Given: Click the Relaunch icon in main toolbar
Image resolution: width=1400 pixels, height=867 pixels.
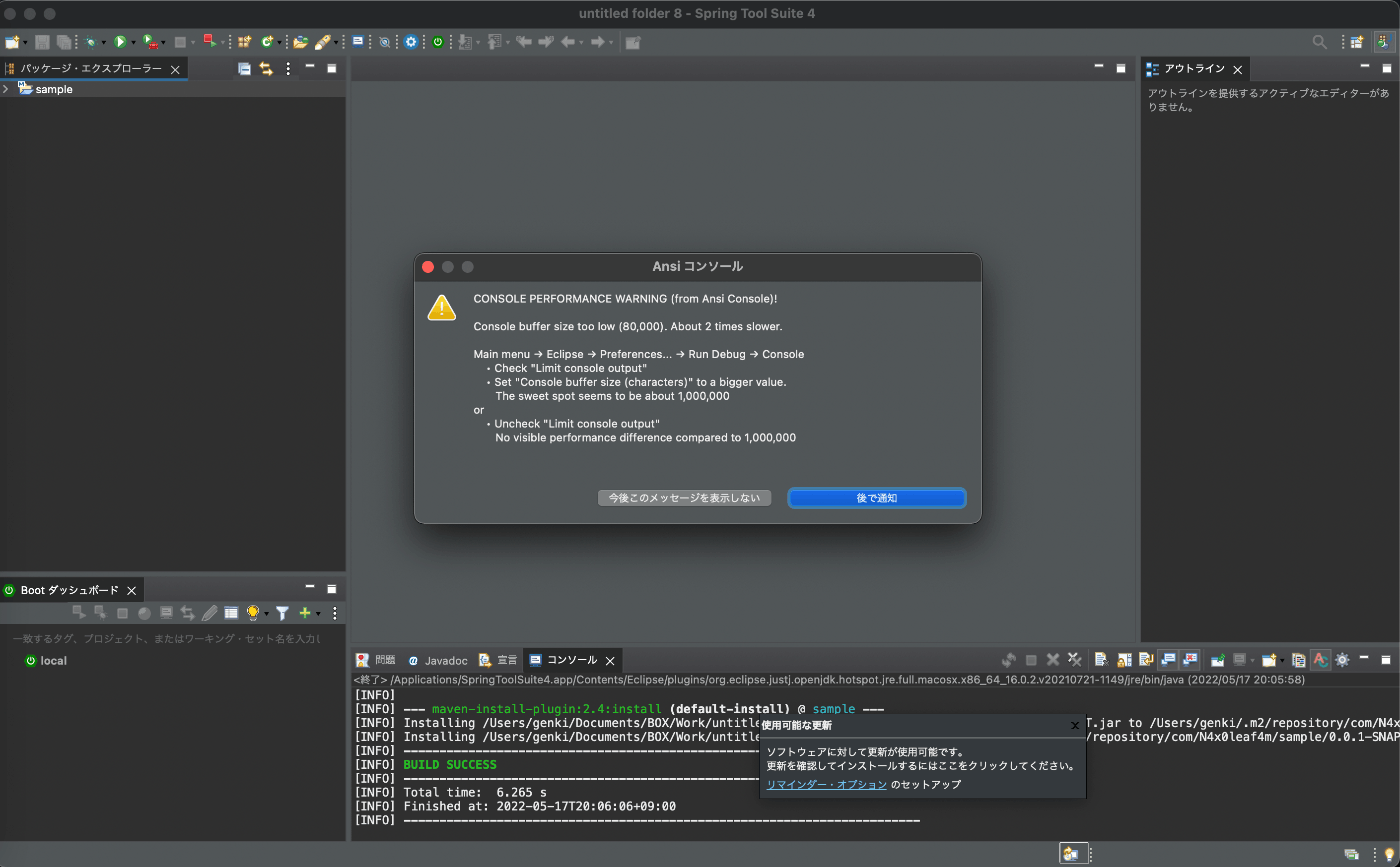Looking at the screenshot, I should [210, 42].
